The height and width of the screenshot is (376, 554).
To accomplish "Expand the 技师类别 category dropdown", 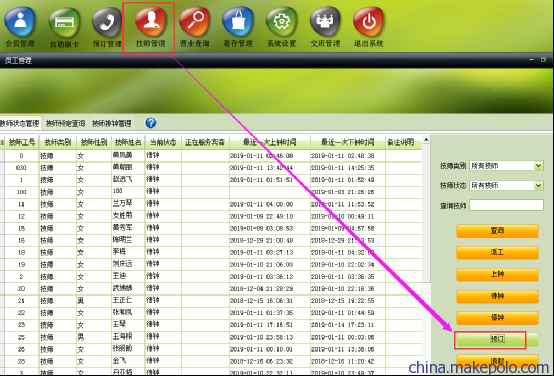I will 538,165.
